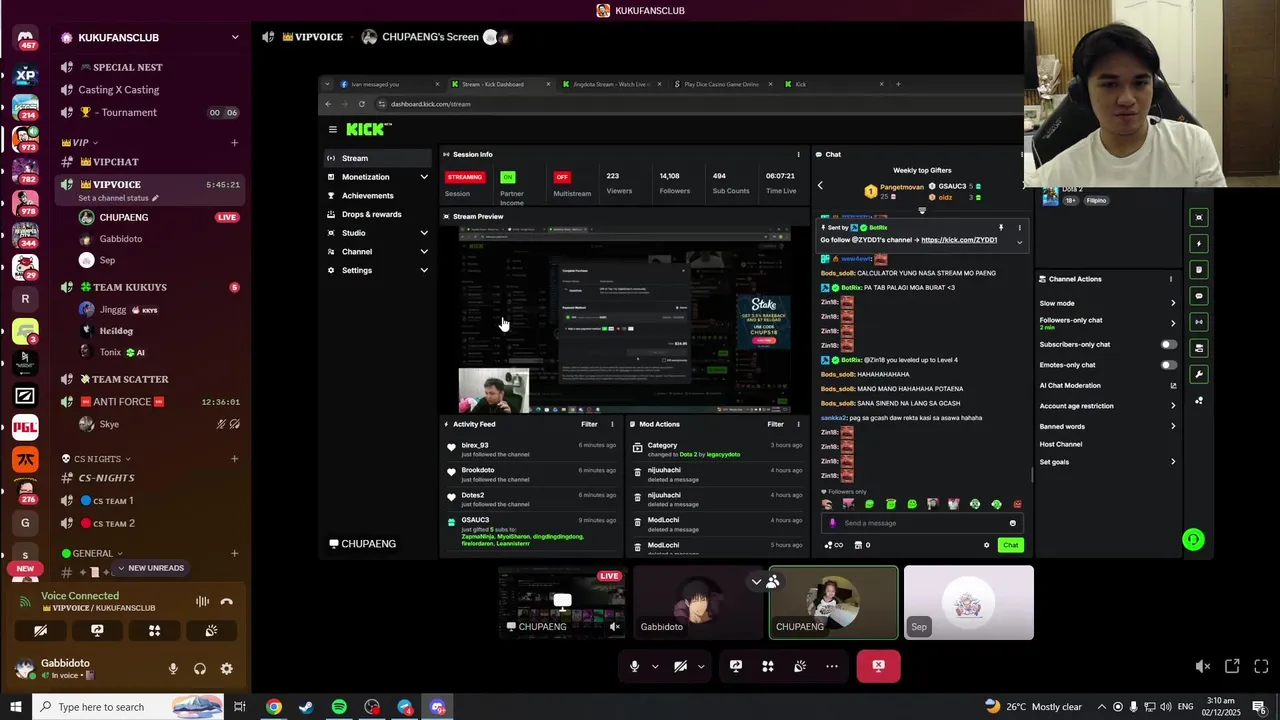
Task: Open wrench tool in Kick side toolbar
Action: 1199,375
